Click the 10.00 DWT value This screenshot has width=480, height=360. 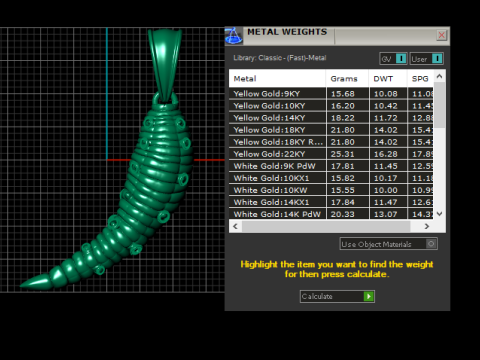click(386, 190)
